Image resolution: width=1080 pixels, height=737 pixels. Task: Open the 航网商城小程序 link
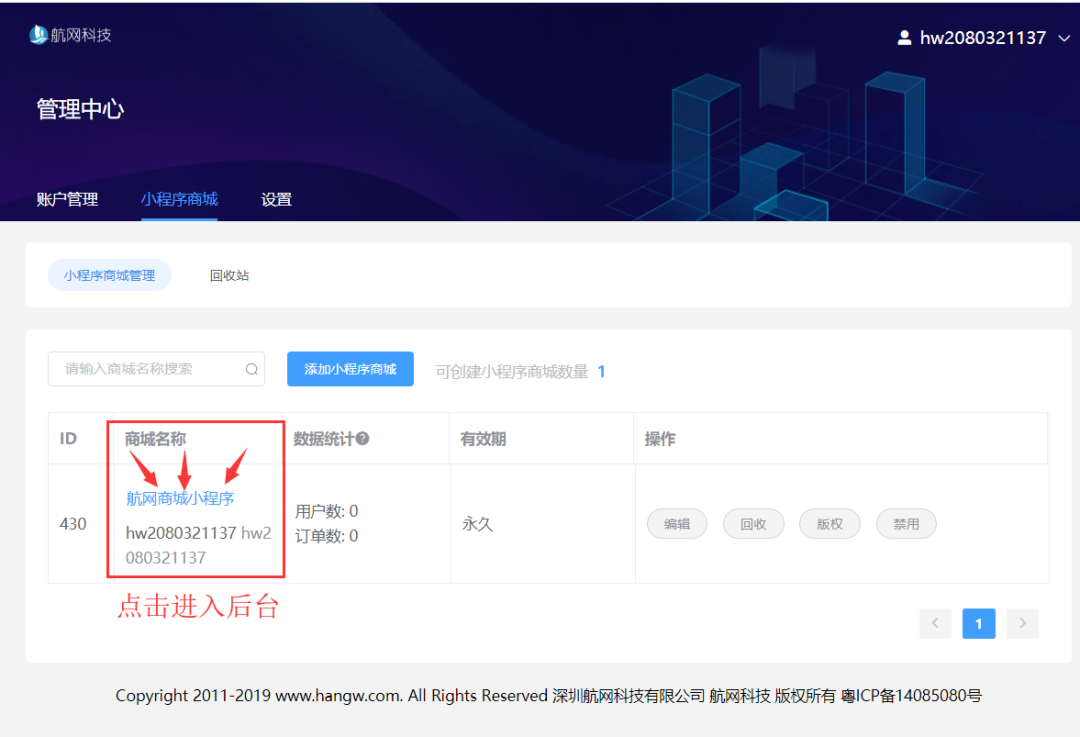coord(180,499)
